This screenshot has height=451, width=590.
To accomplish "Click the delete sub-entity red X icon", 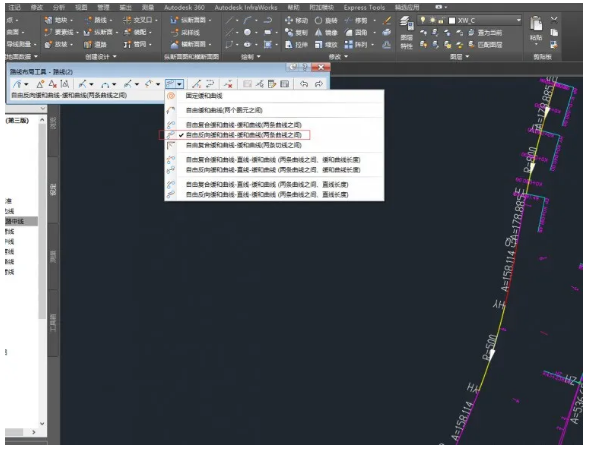I will coord(228,84).
